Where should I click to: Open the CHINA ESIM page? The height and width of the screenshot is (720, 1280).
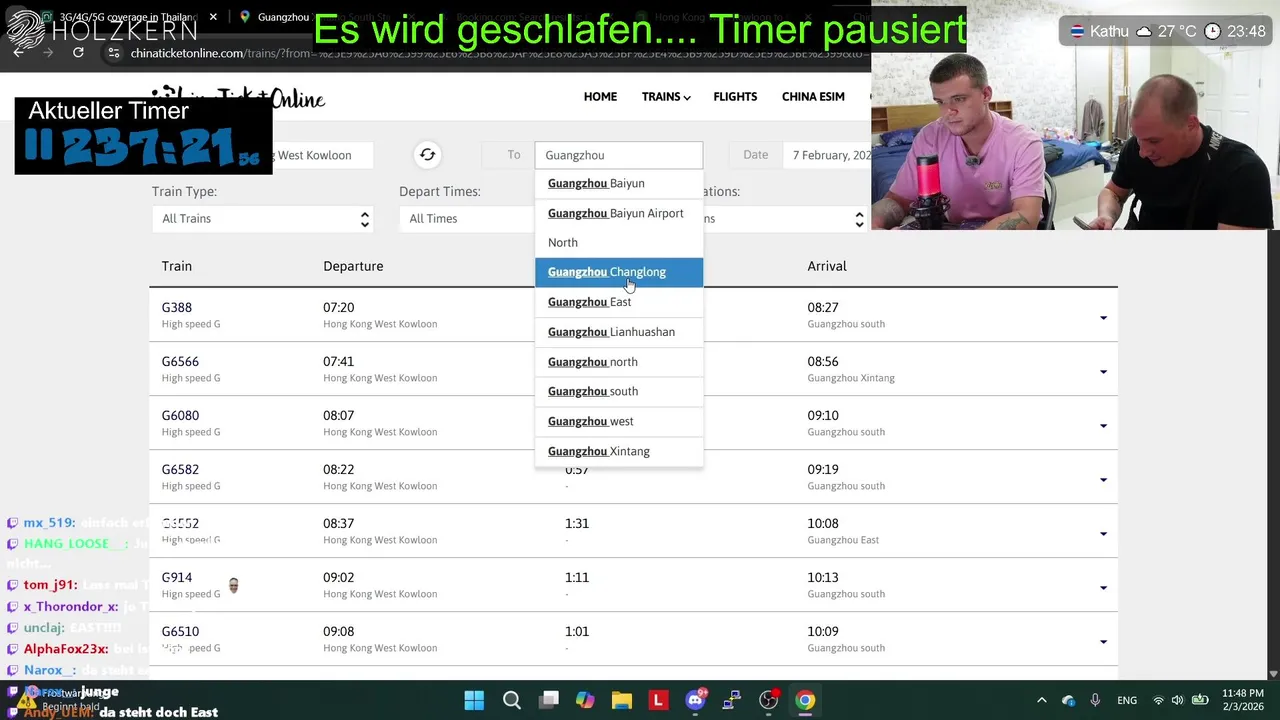(x=813, y=97)
